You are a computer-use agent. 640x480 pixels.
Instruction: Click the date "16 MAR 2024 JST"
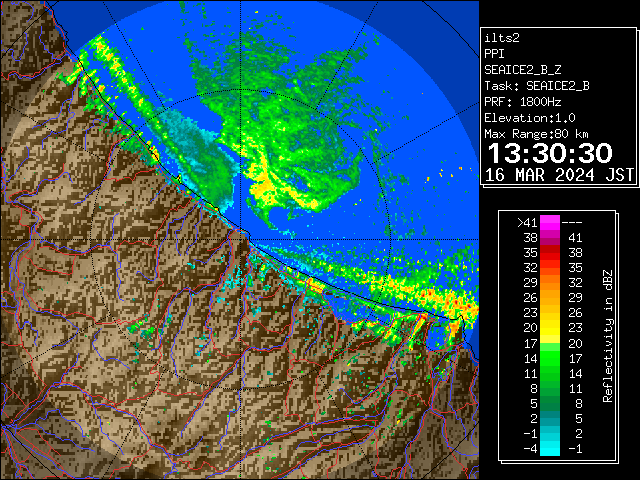(x=559, y=175)
